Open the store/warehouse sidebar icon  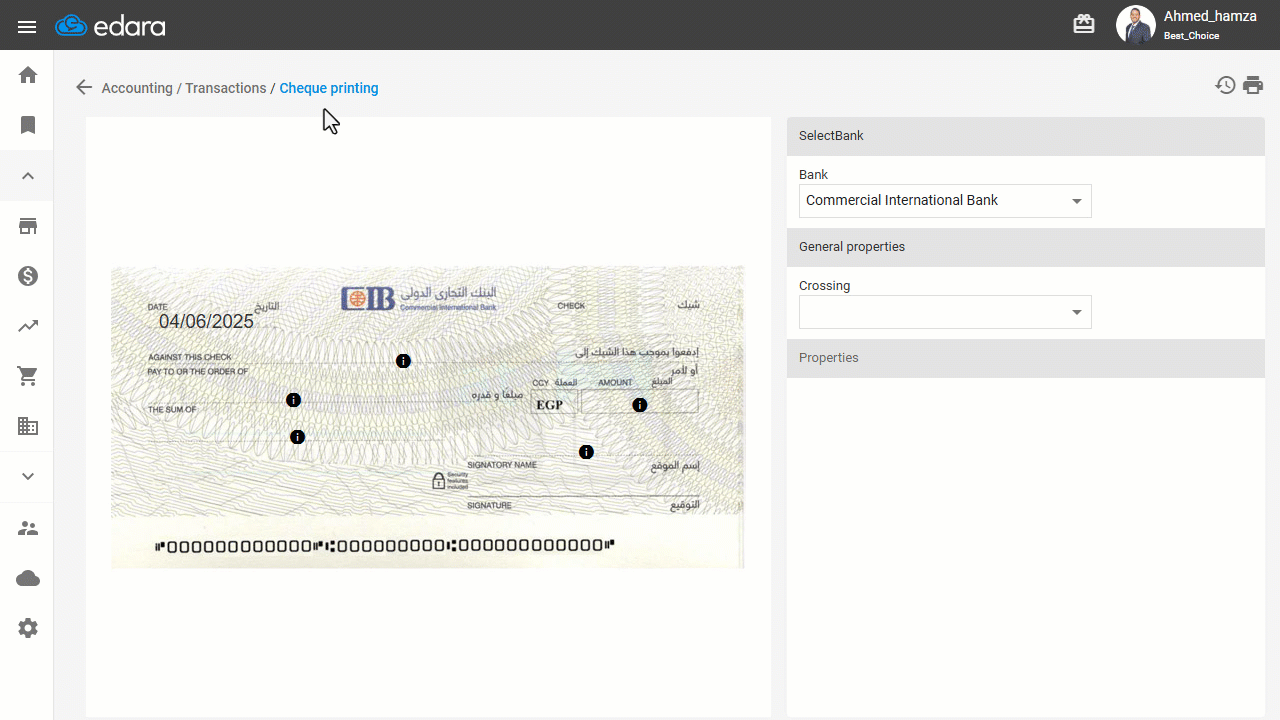(28, 226)
